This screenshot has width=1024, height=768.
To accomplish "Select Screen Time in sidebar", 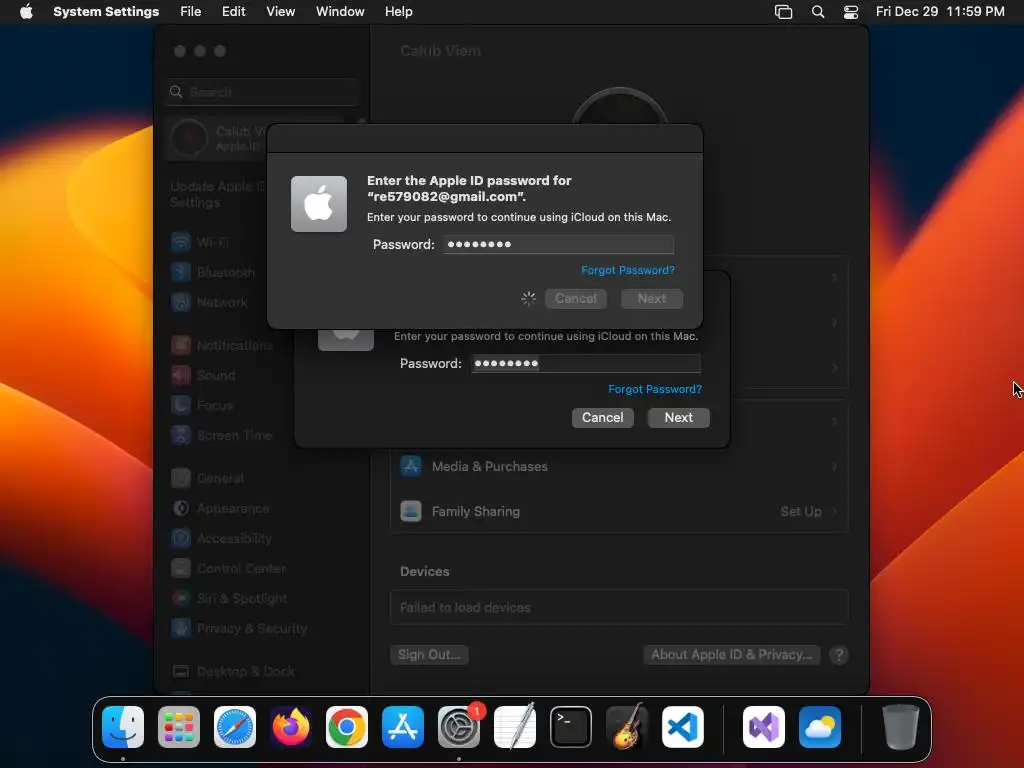I will 221,436.
